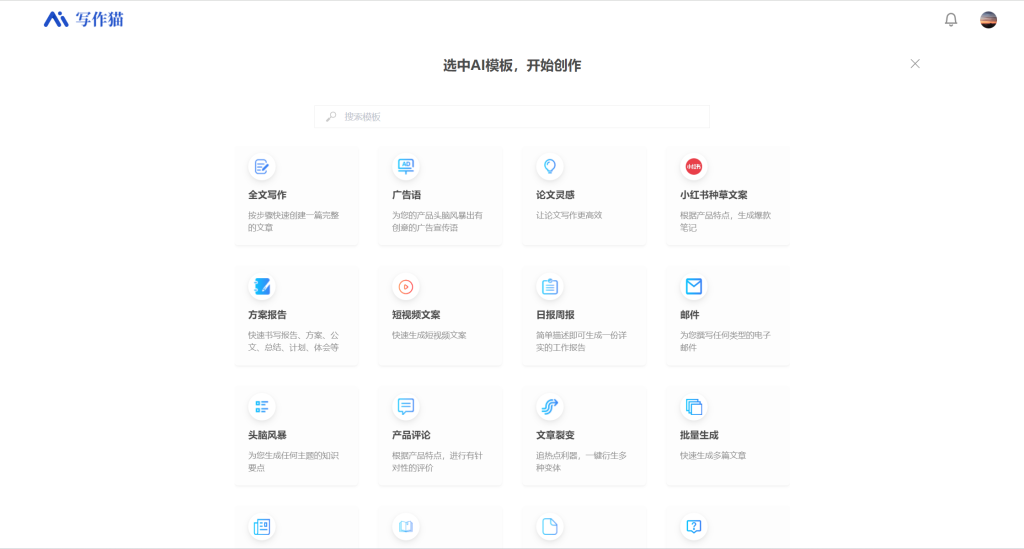The width and height of the screenshot is (1024, 549).
Task: Click the open book icon in bottom row
Action: (x=406, y=527)
